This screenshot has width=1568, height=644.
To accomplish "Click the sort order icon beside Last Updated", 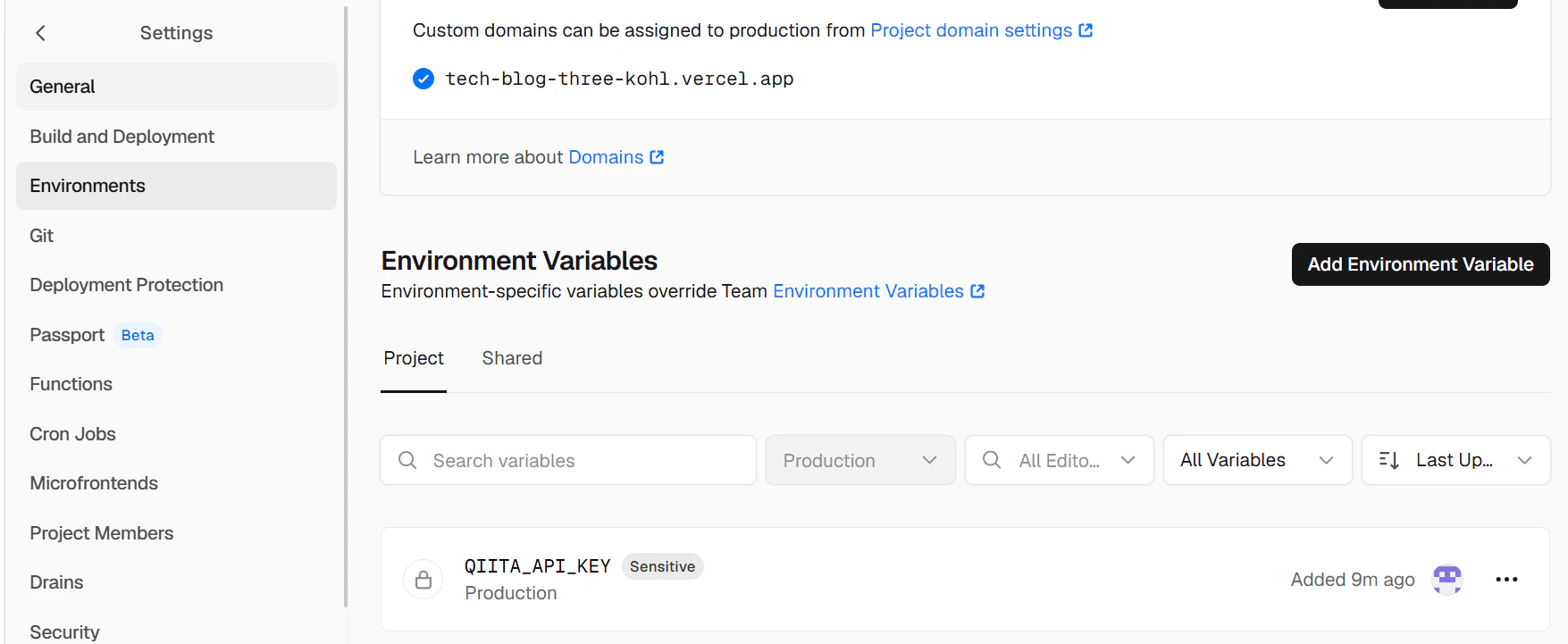I will click(x=1388, y=460).
